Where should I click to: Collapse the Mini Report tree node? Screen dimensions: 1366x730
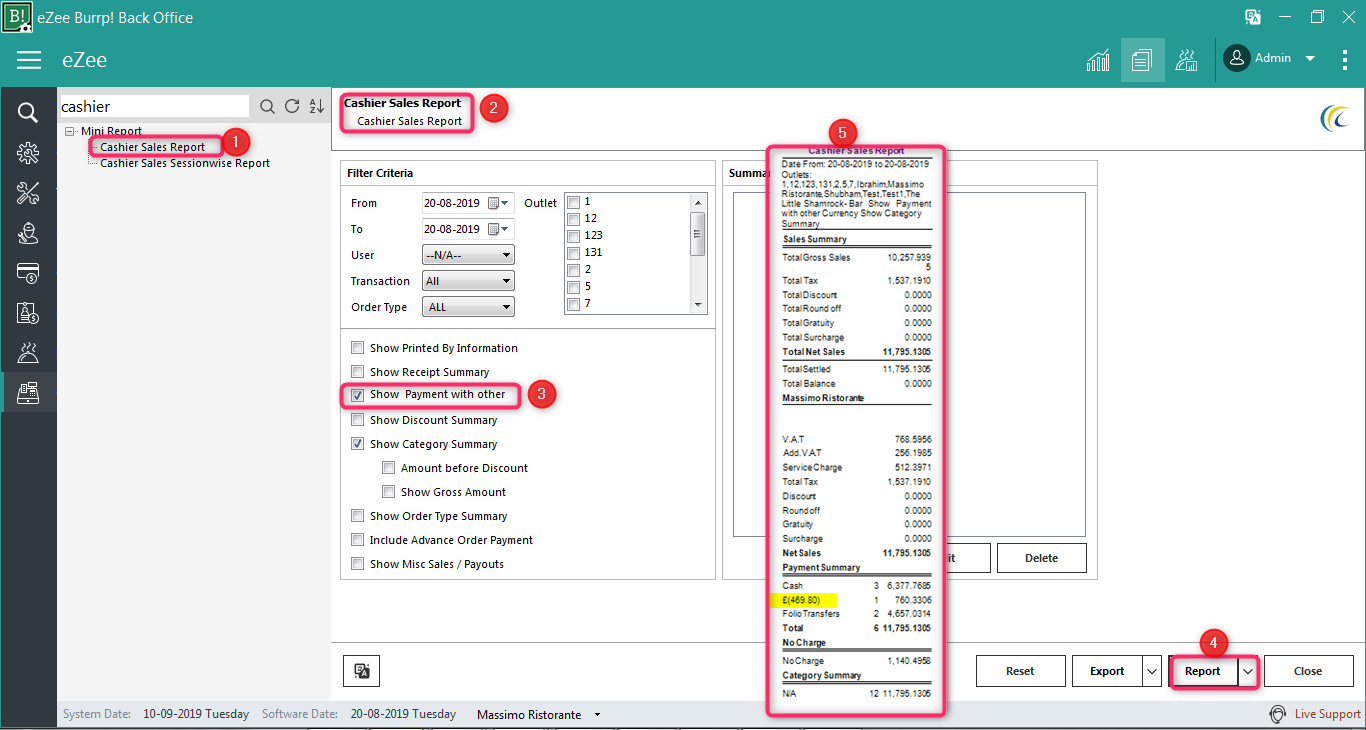(69, 131)
